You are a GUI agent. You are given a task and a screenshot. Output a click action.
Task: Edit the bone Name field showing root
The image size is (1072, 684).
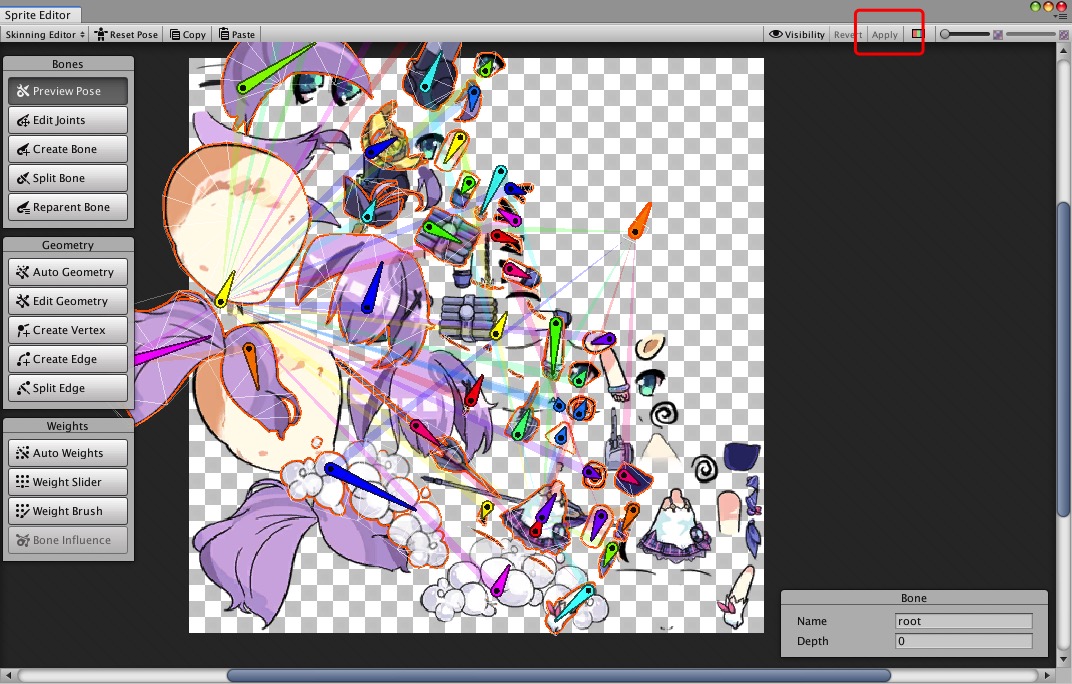[963, 621]
